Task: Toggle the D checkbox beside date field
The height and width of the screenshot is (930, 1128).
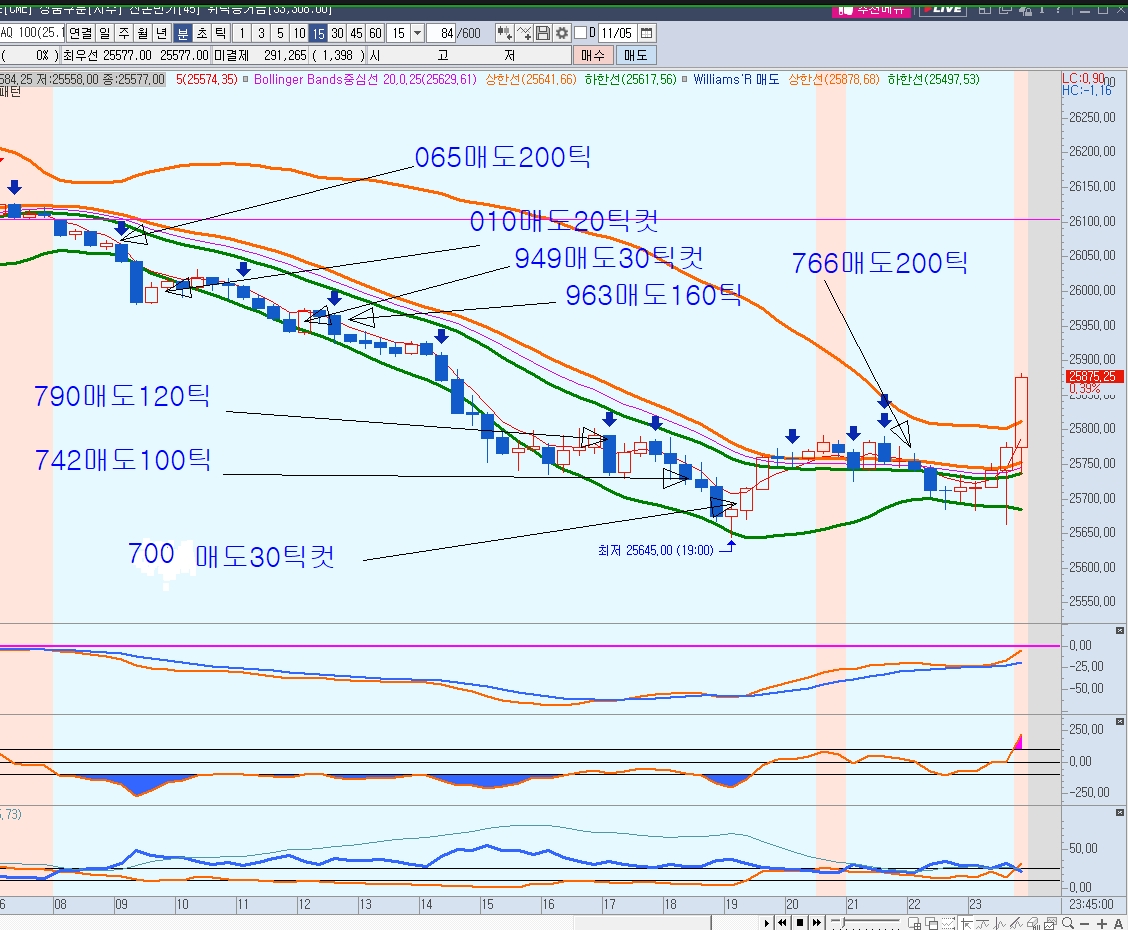Action: [580, 33]
